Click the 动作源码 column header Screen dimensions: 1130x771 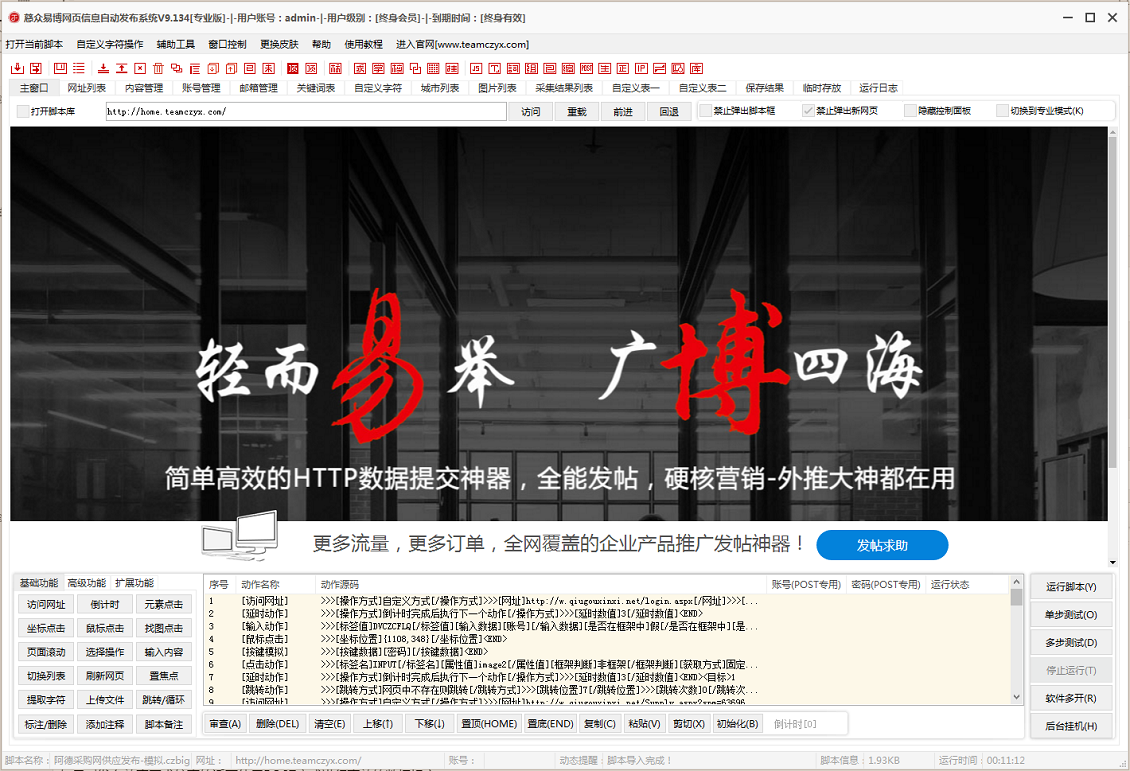coord(540,584)
